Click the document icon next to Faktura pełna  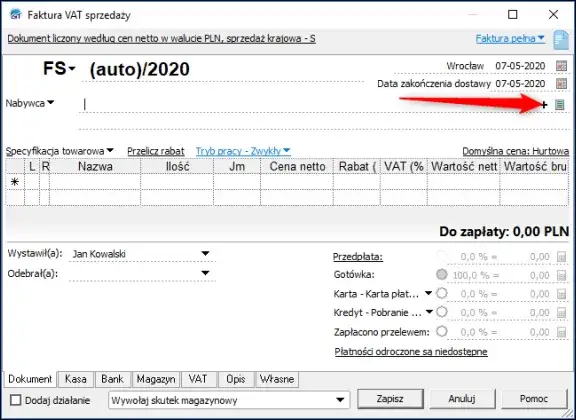[x=561, y=40]
